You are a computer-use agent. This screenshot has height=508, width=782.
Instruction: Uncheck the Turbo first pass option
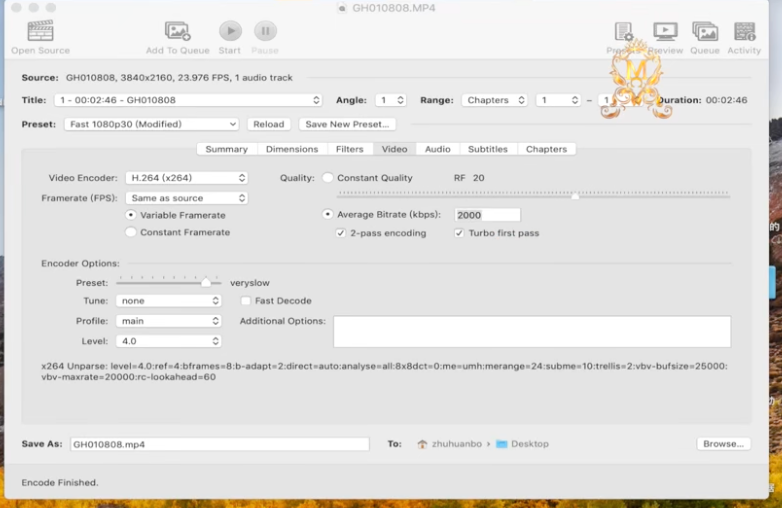click(459, 233)
